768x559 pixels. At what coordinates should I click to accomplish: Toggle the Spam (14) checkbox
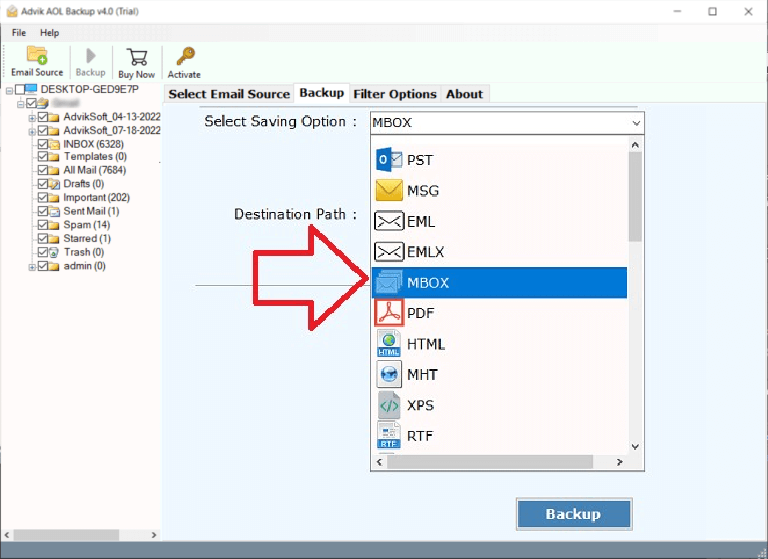click(43, 225)
